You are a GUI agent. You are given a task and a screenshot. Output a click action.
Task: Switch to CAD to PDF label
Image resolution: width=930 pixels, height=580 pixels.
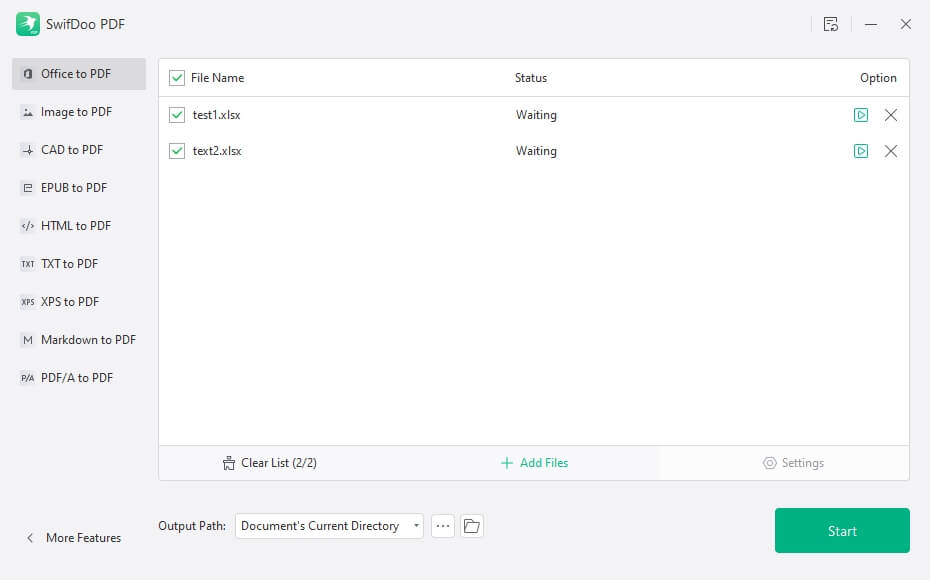[x=72, y=150]
